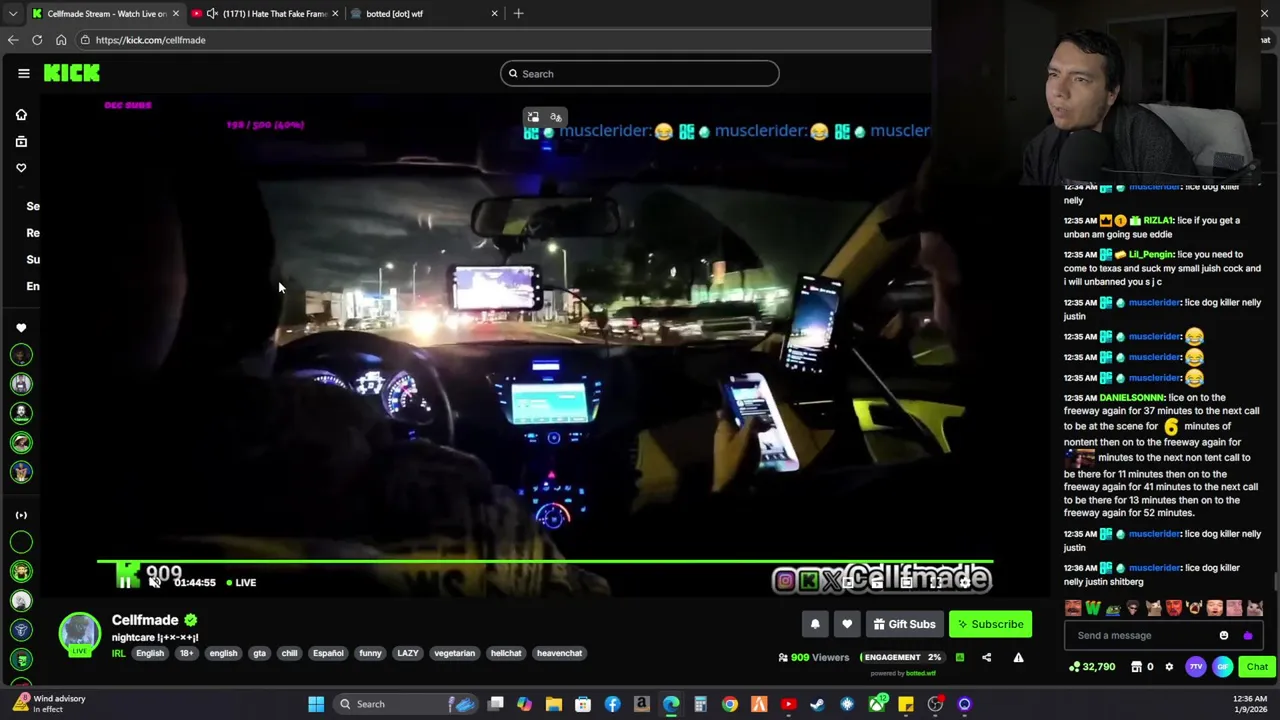Select the vegetarian tag
This screenshot has height=720, width=1280.
[454, 653]
